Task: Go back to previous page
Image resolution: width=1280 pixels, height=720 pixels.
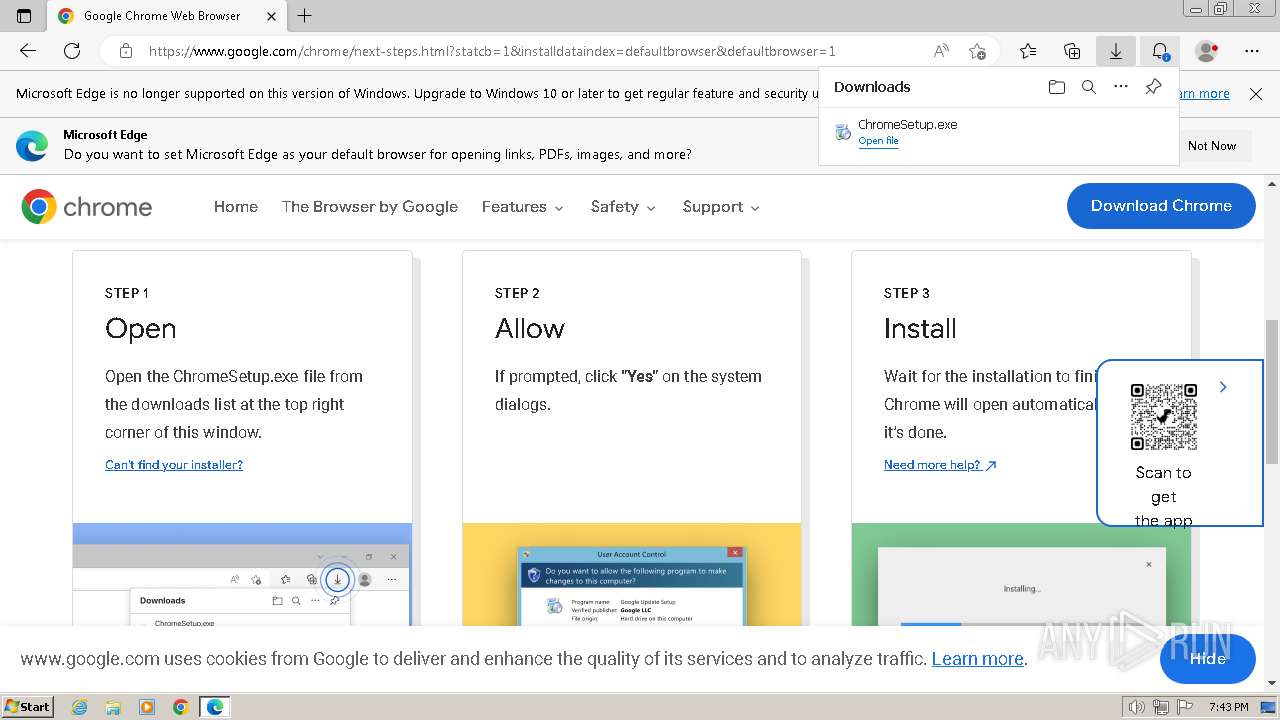Action: click(x=28, y=51)
